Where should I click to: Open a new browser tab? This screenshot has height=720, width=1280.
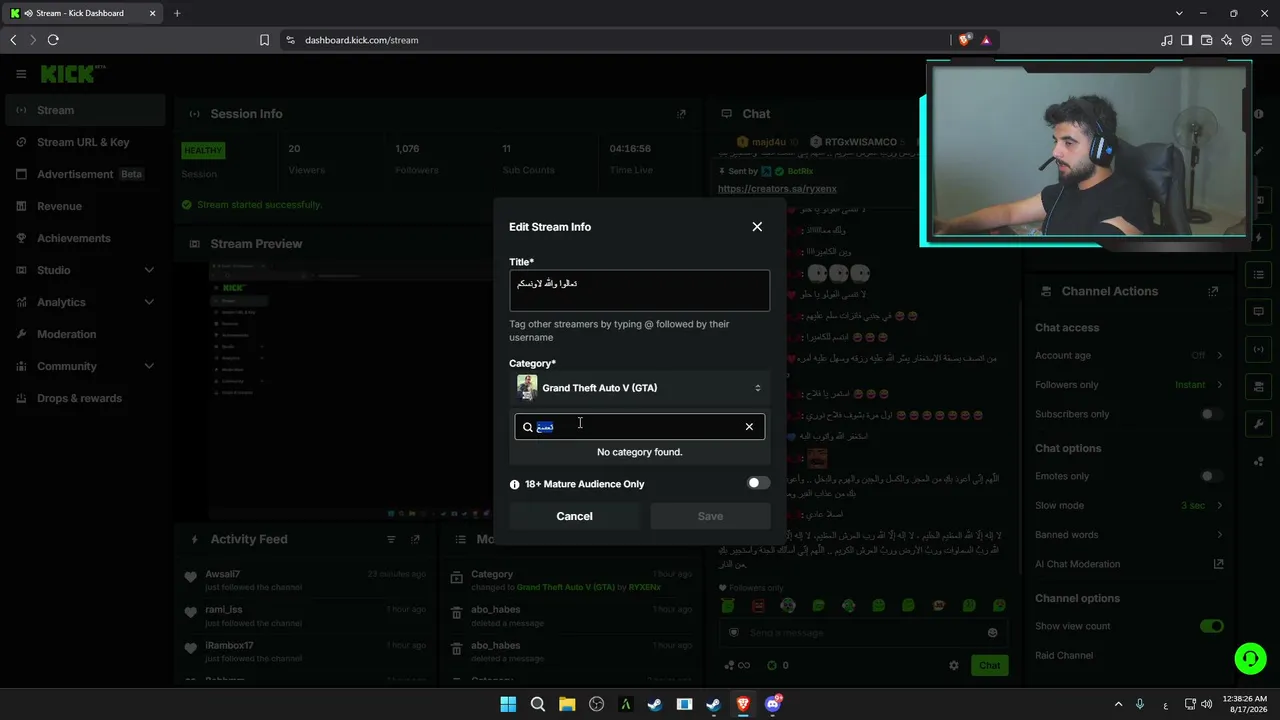tap(177, 13)
